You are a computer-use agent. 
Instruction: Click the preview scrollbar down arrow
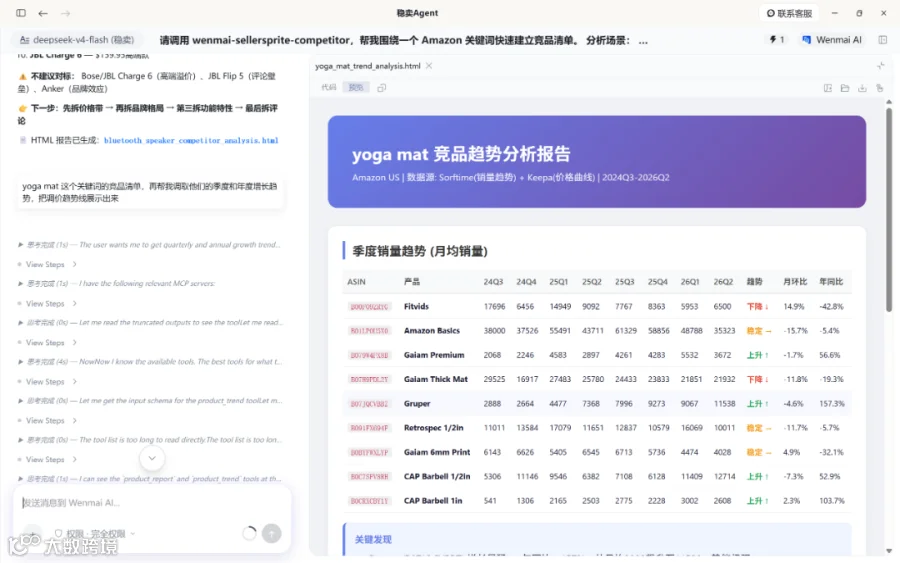point(889,551)
